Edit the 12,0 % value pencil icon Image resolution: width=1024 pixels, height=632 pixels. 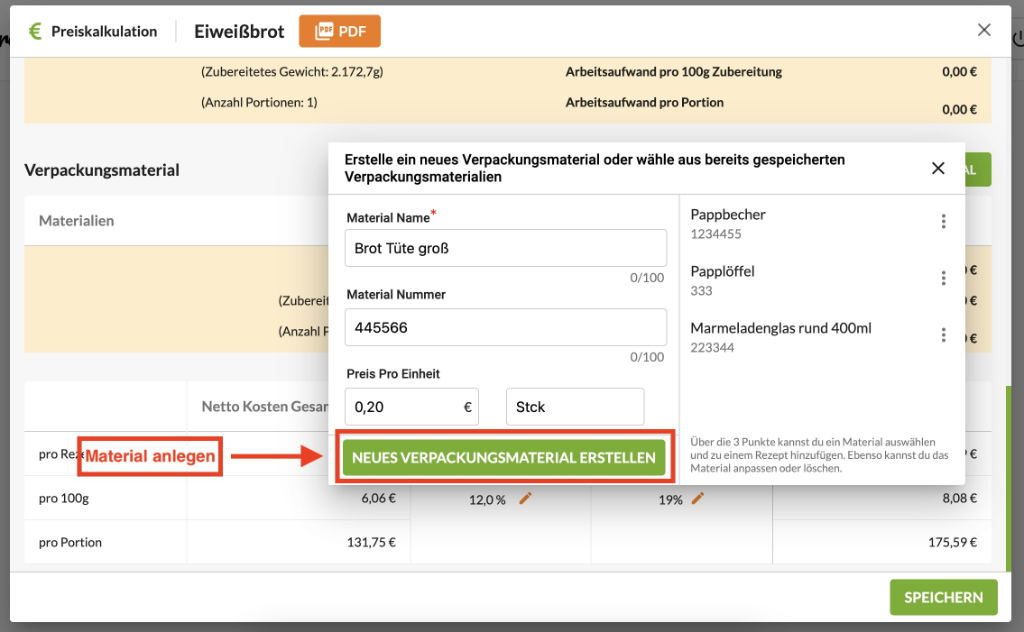tap(526, 498)
